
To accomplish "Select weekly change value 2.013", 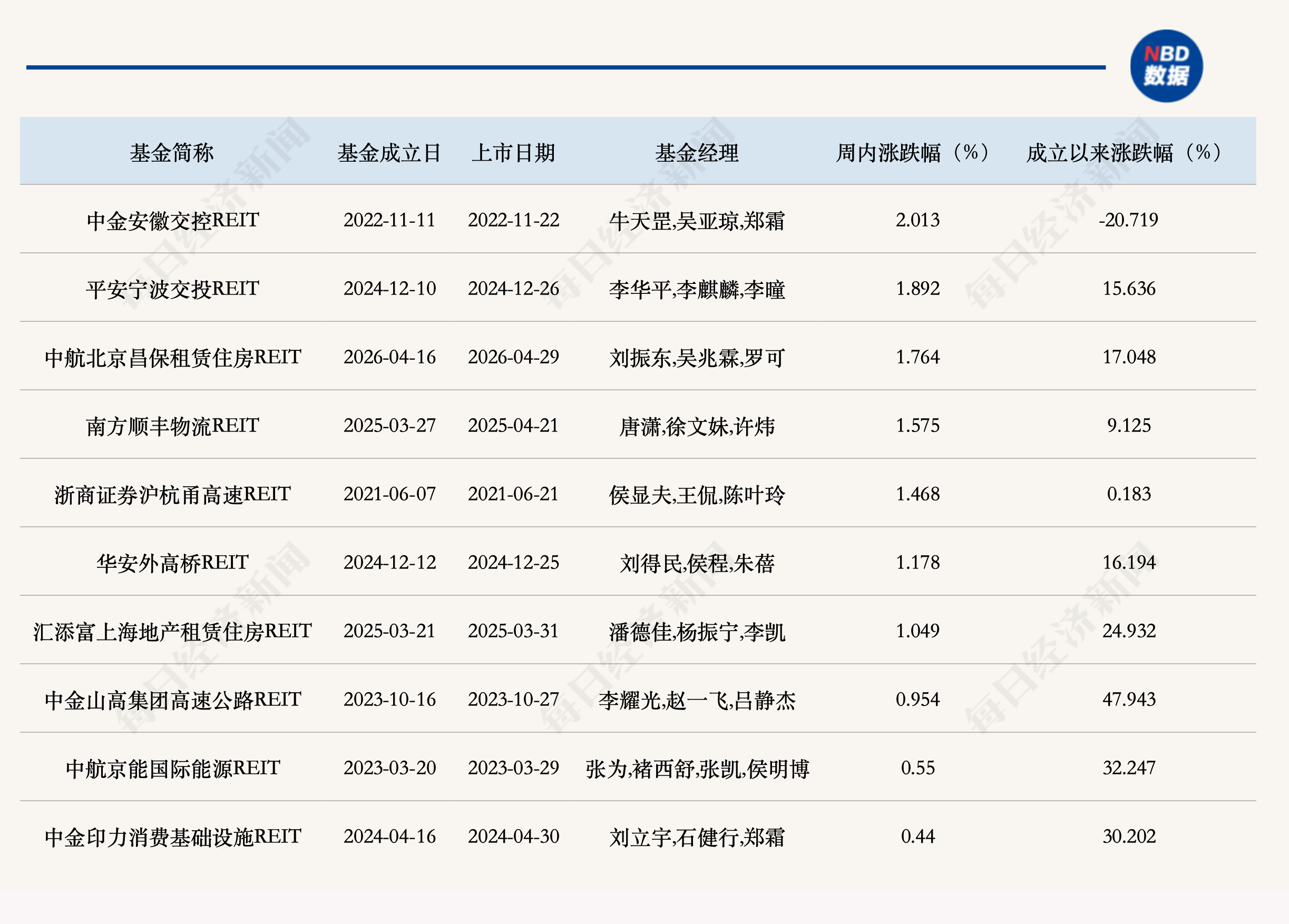I will [x=917, y=220].
